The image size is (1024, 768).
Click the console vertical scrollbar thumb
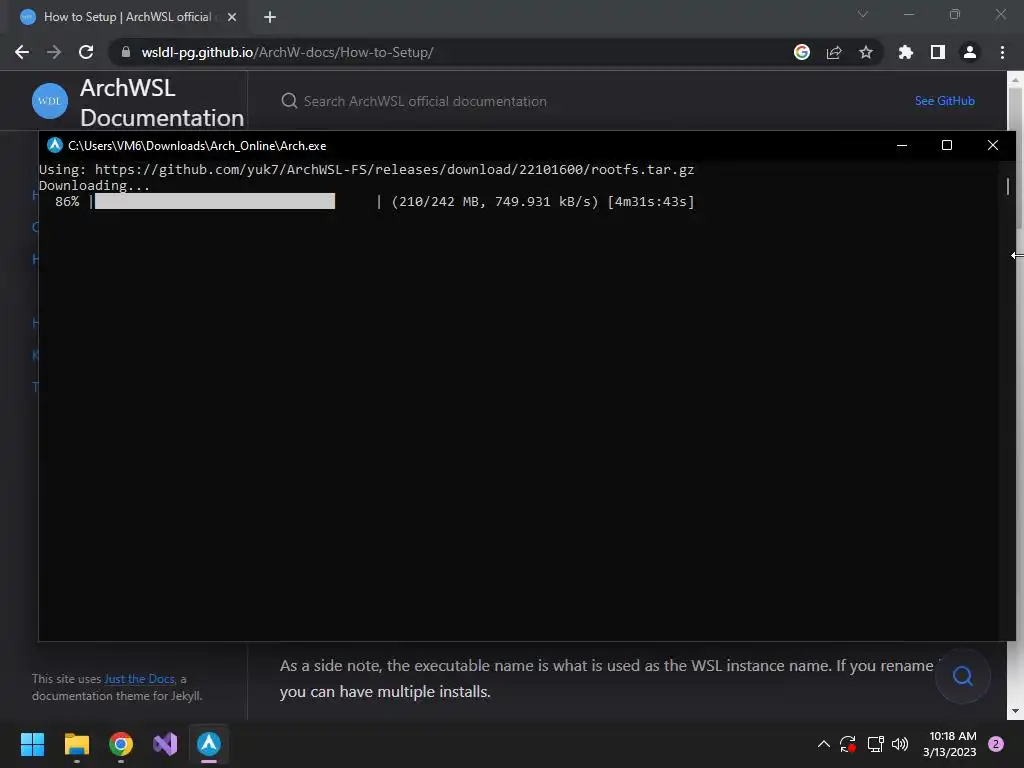1008,186
